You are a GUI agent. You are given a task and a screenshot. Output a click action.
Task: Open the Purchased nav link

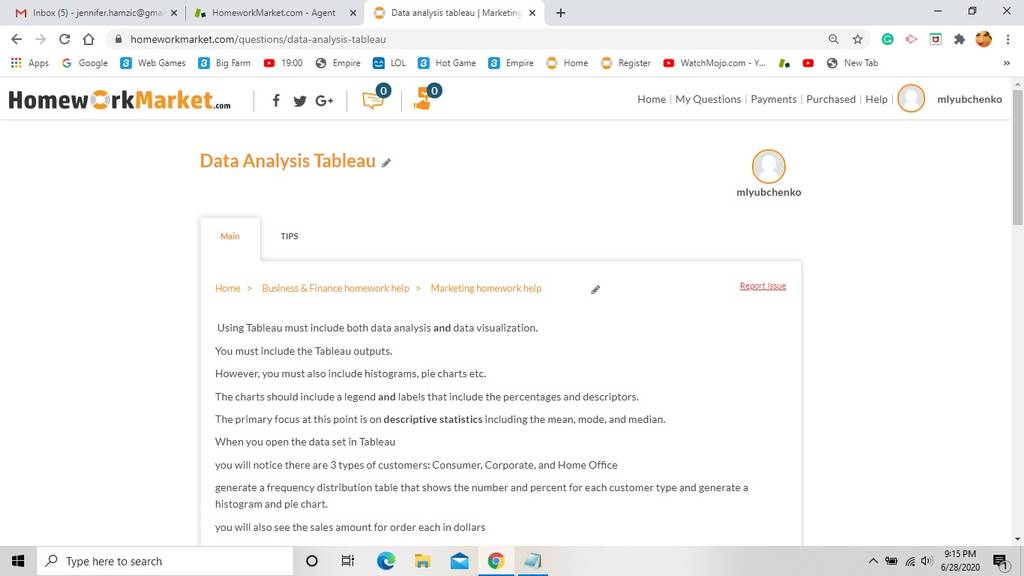[x=831, y=99]
